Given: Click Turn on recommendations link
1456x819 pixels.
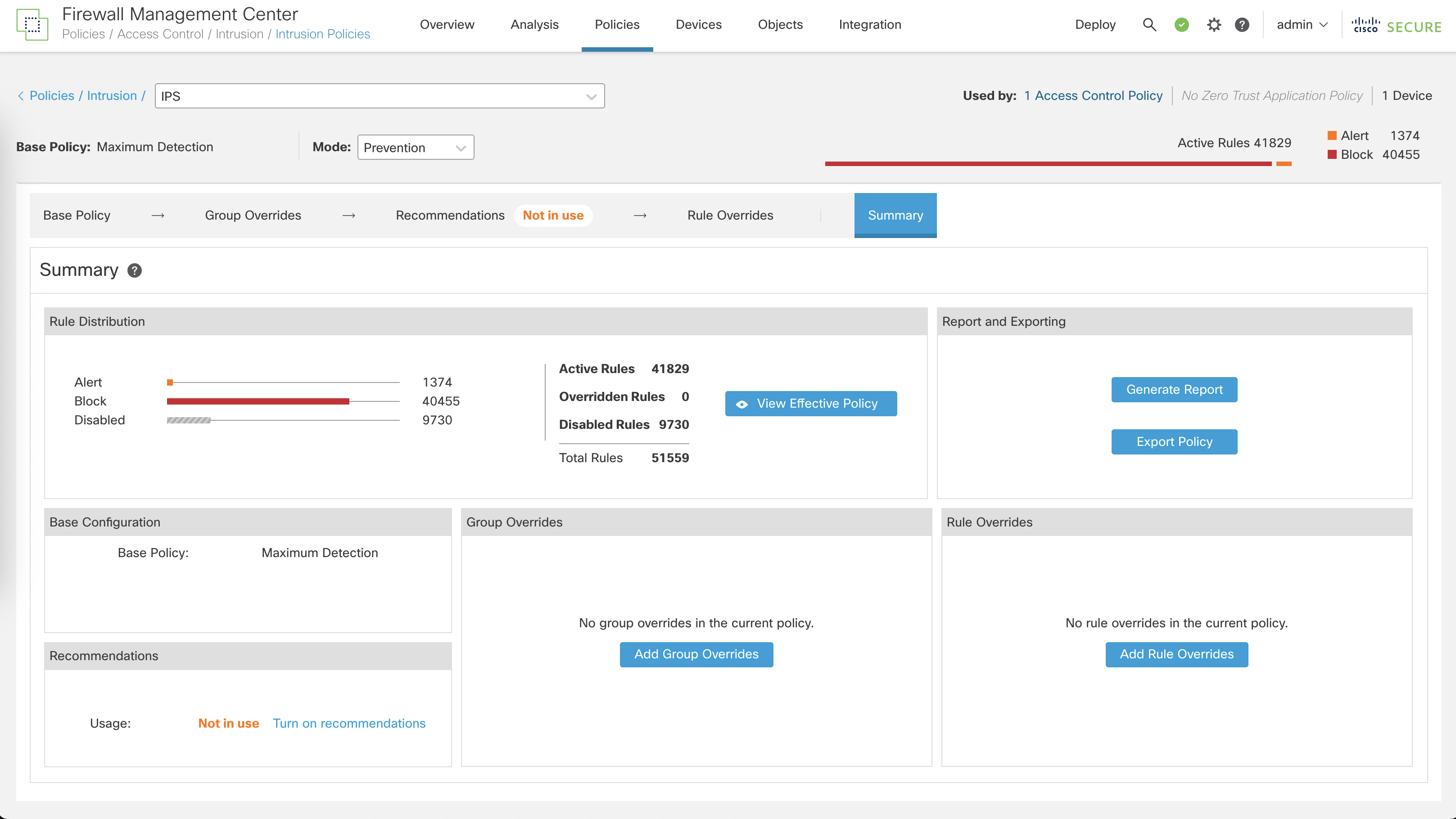Looking at the screenshot, I should point(349,724).
